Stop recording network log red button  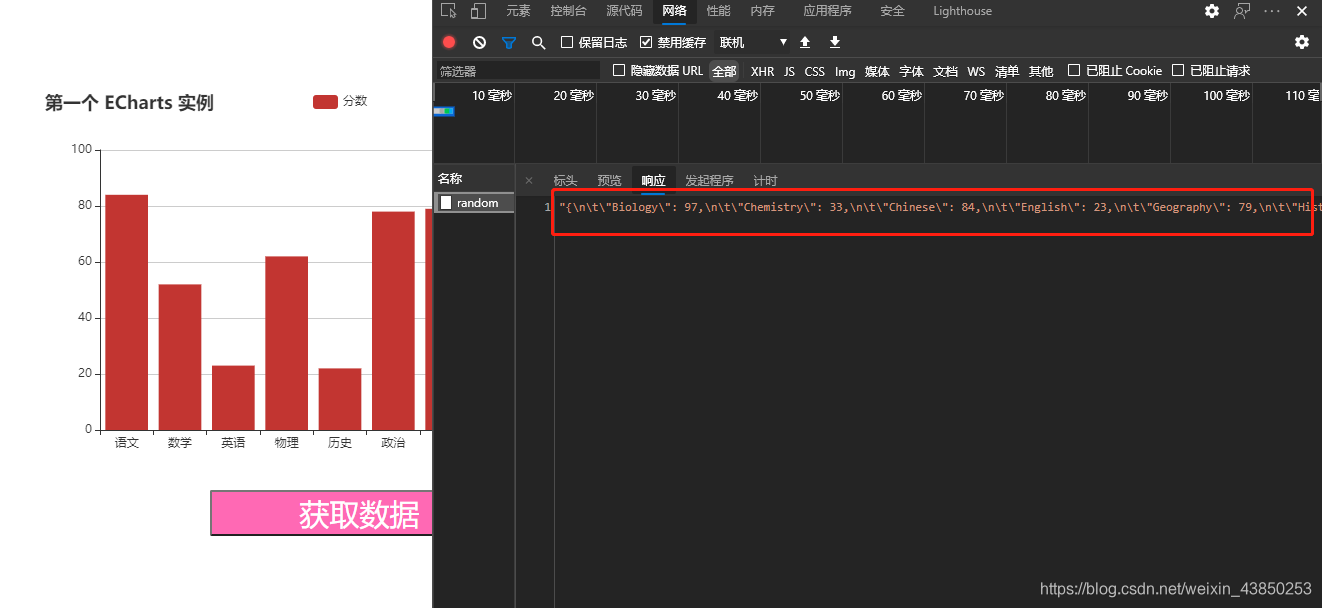(449, 42)
